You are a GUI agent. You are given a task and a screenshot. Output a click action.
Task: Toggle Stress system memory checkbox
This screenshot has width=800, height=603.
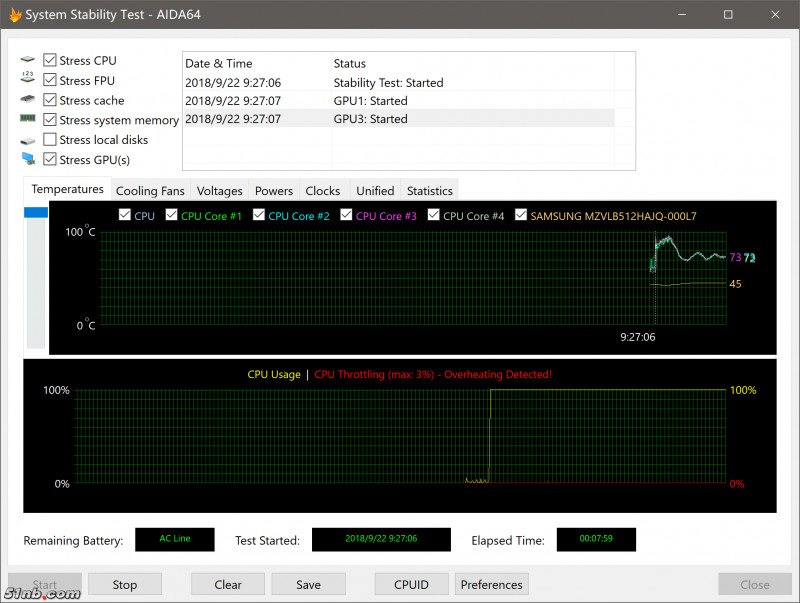click(x=49, y=119)
